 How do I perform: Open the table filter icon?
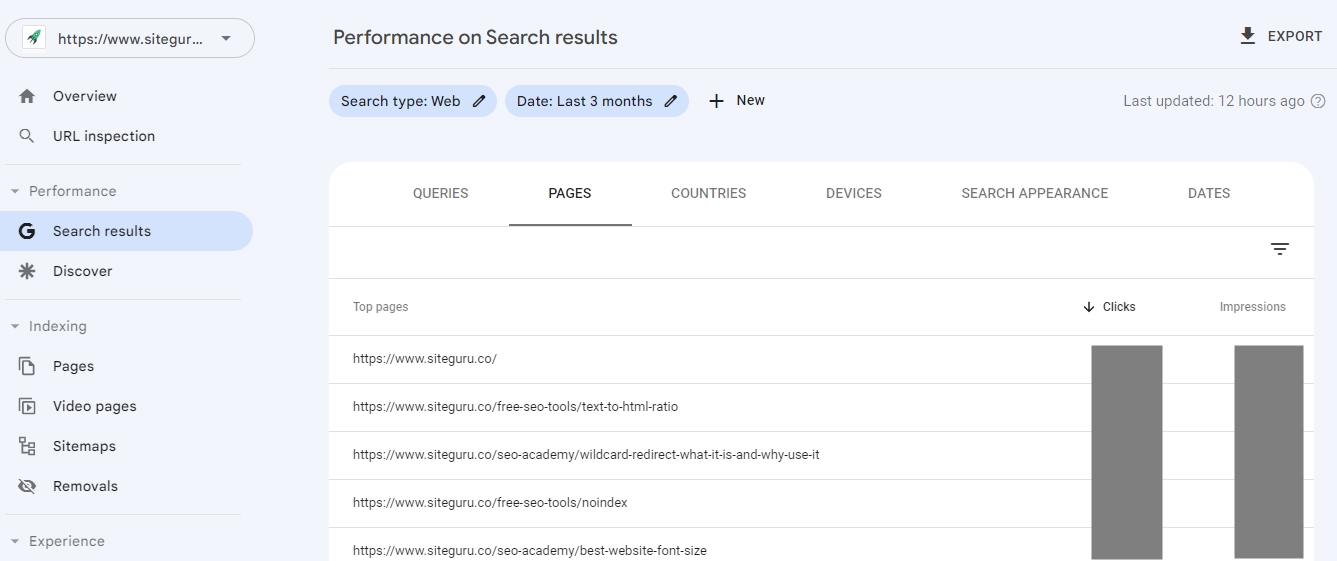coord(1280,249)
